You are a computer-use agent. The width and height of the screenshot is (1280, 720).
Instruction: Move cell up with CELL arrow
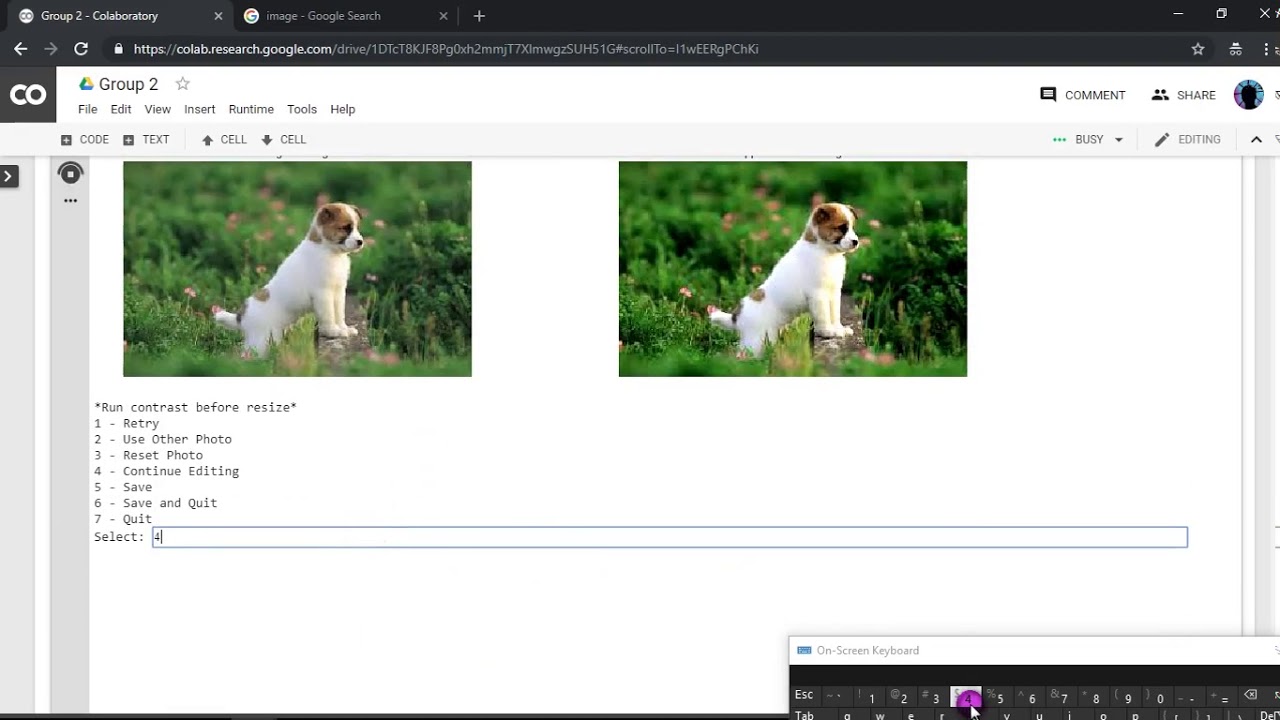(224, 140)
